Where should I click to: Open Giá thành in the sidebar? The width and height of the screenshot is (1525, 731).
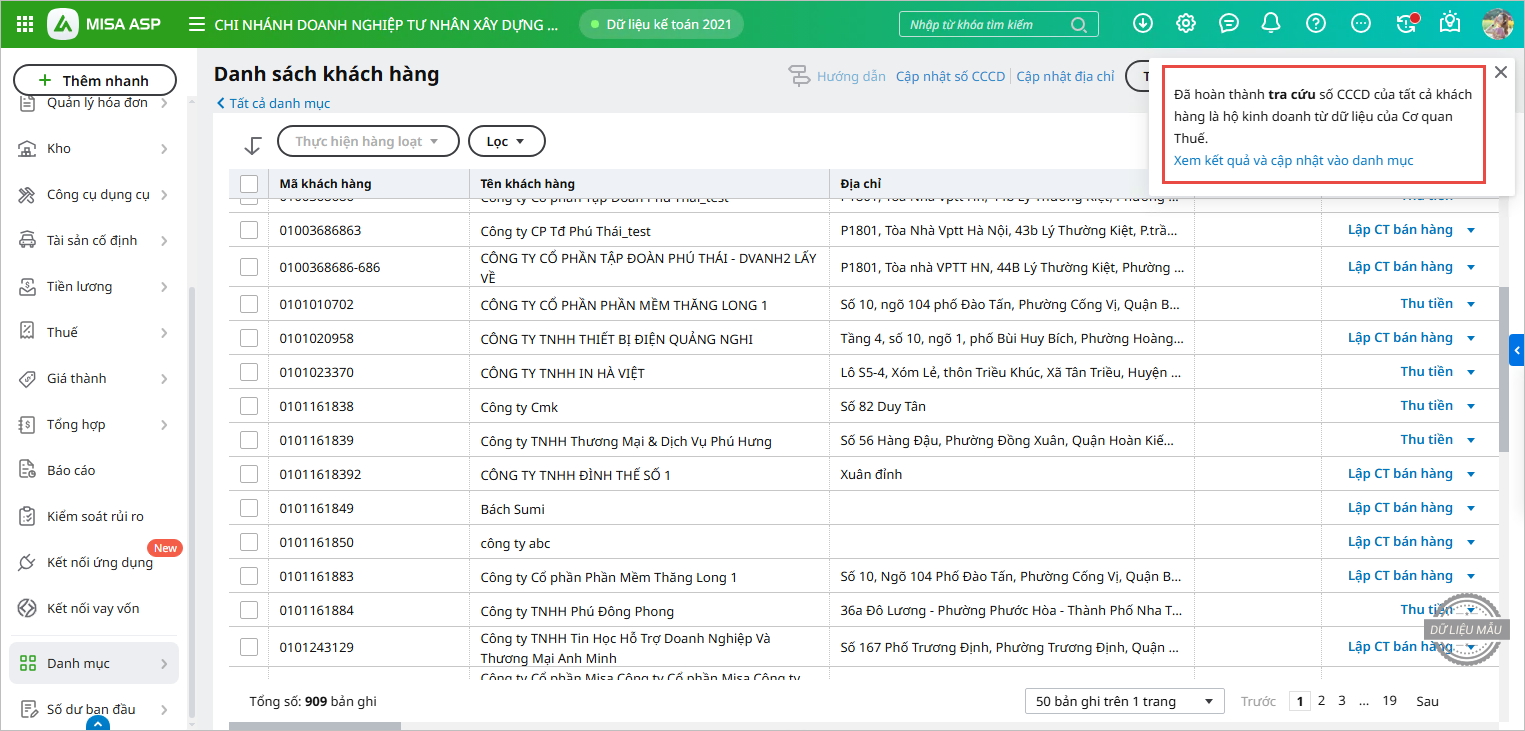94,378
